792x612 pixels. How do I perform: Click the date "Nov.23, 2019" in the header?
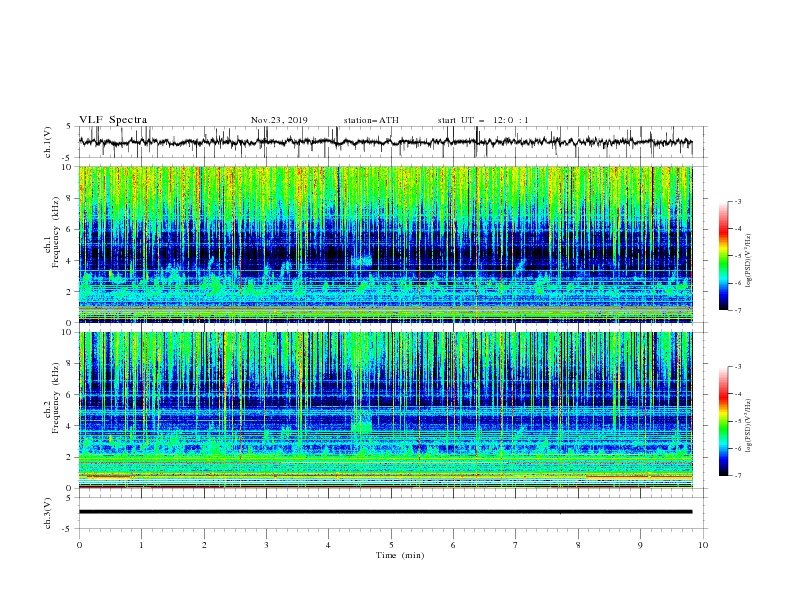(279, 120)
